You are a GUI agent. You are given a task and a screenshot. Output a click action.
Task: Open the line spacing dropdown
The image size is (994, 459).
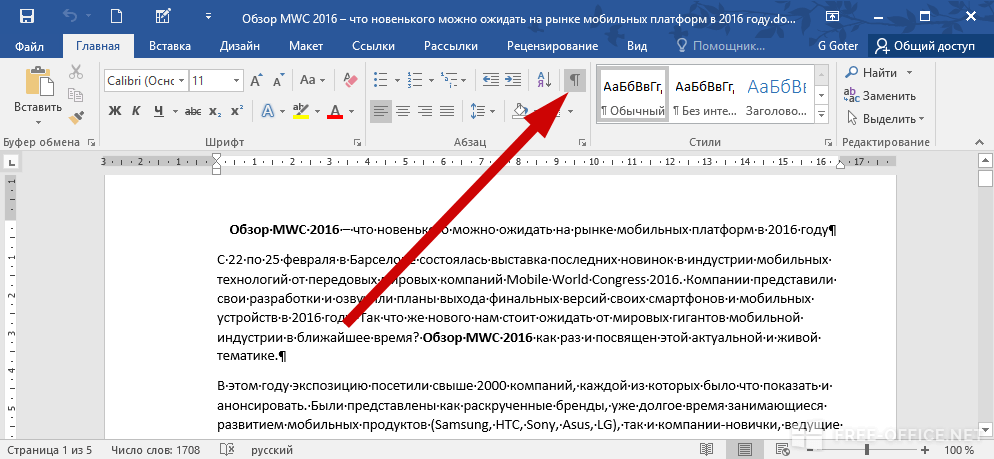pos(483,112)
